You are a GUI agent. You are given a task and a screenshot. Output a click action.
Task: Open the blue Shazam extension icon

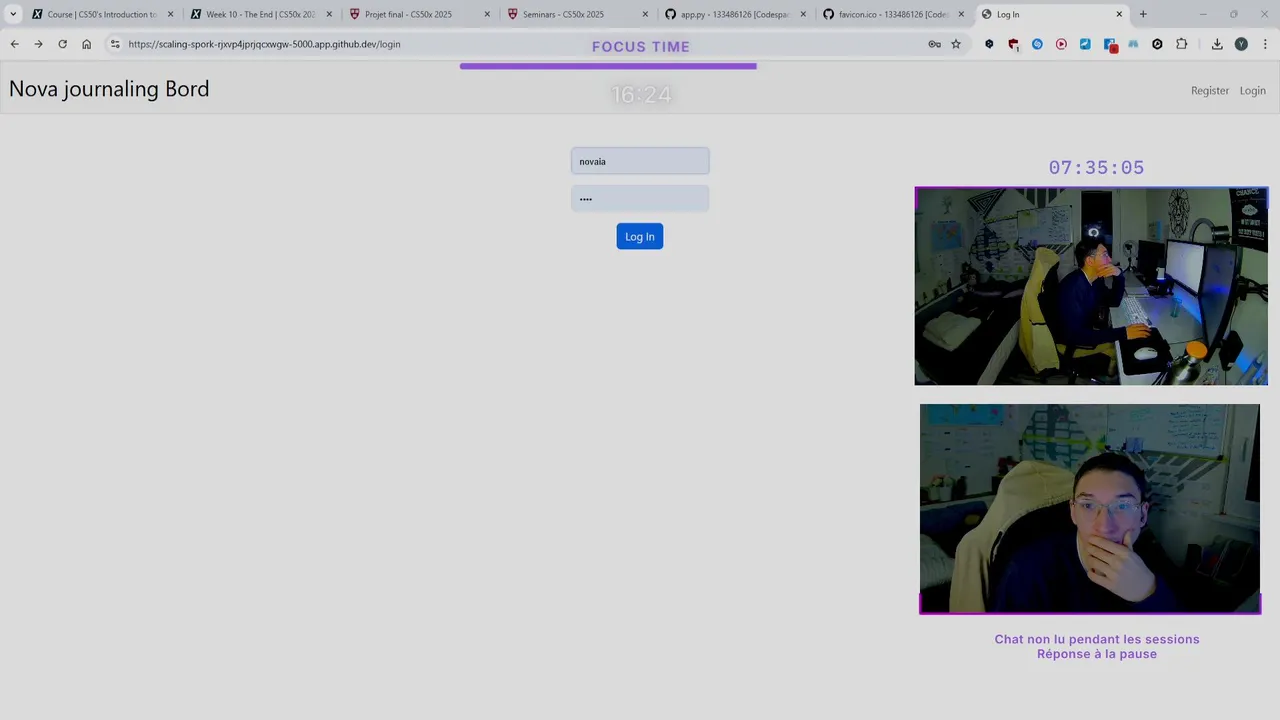pyautogui.click(x=1037, y=44)
